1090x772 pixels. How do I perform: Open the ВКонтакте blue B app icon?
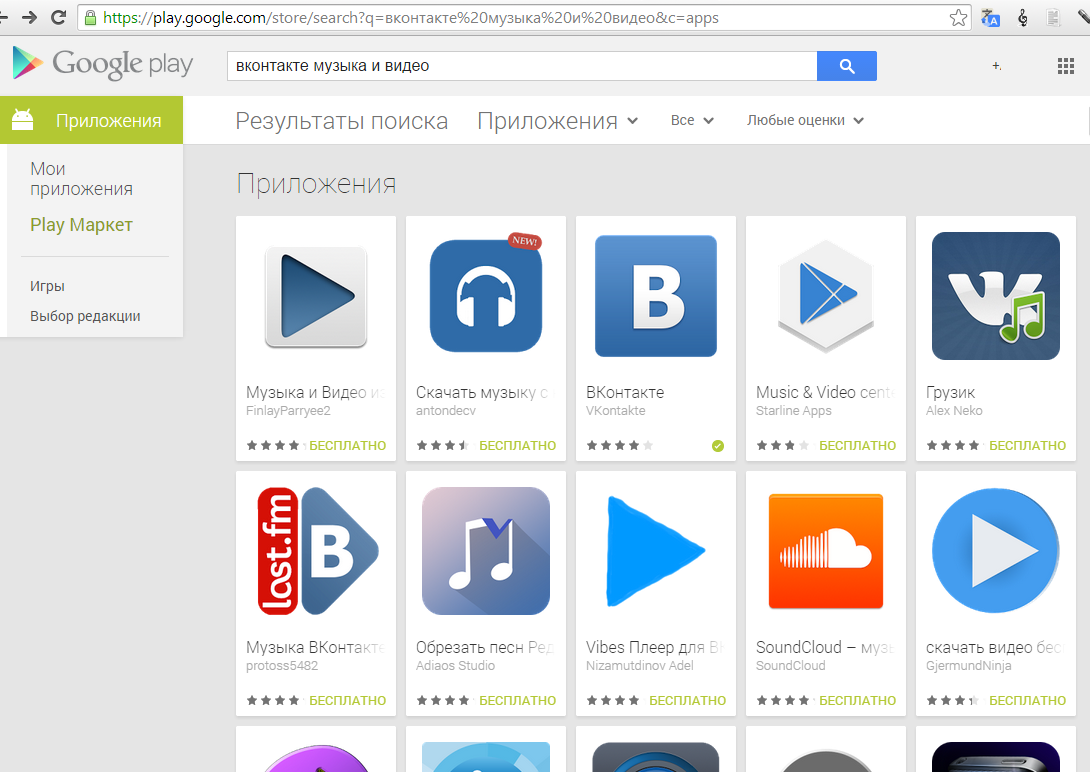(656, 296)
